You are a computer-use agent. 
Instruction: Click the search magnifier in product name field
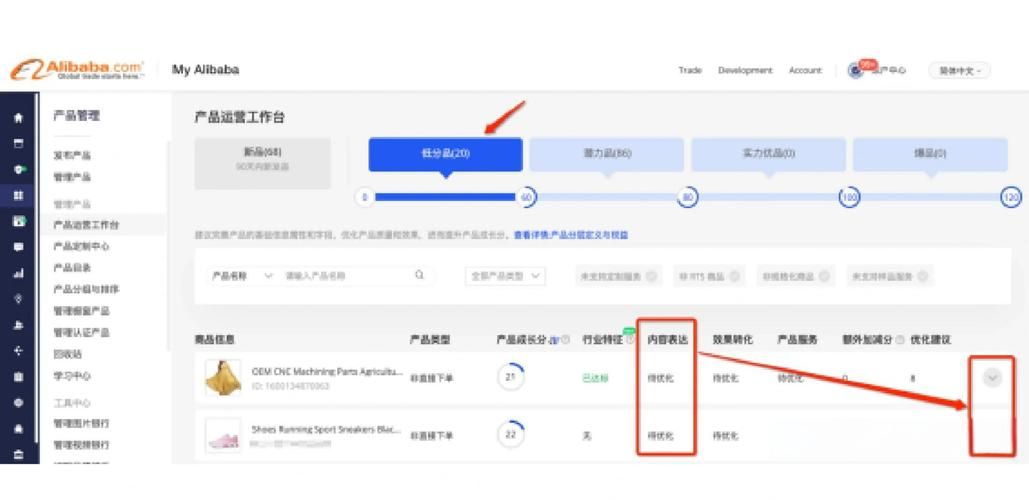419,276
